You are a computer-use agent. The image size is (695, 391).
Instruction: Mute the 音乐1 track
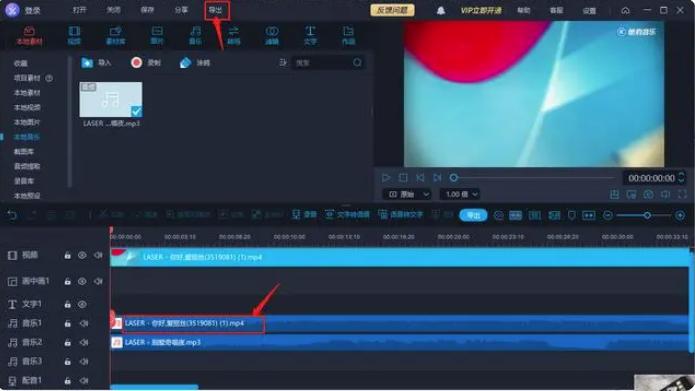[x=84, y=324]
